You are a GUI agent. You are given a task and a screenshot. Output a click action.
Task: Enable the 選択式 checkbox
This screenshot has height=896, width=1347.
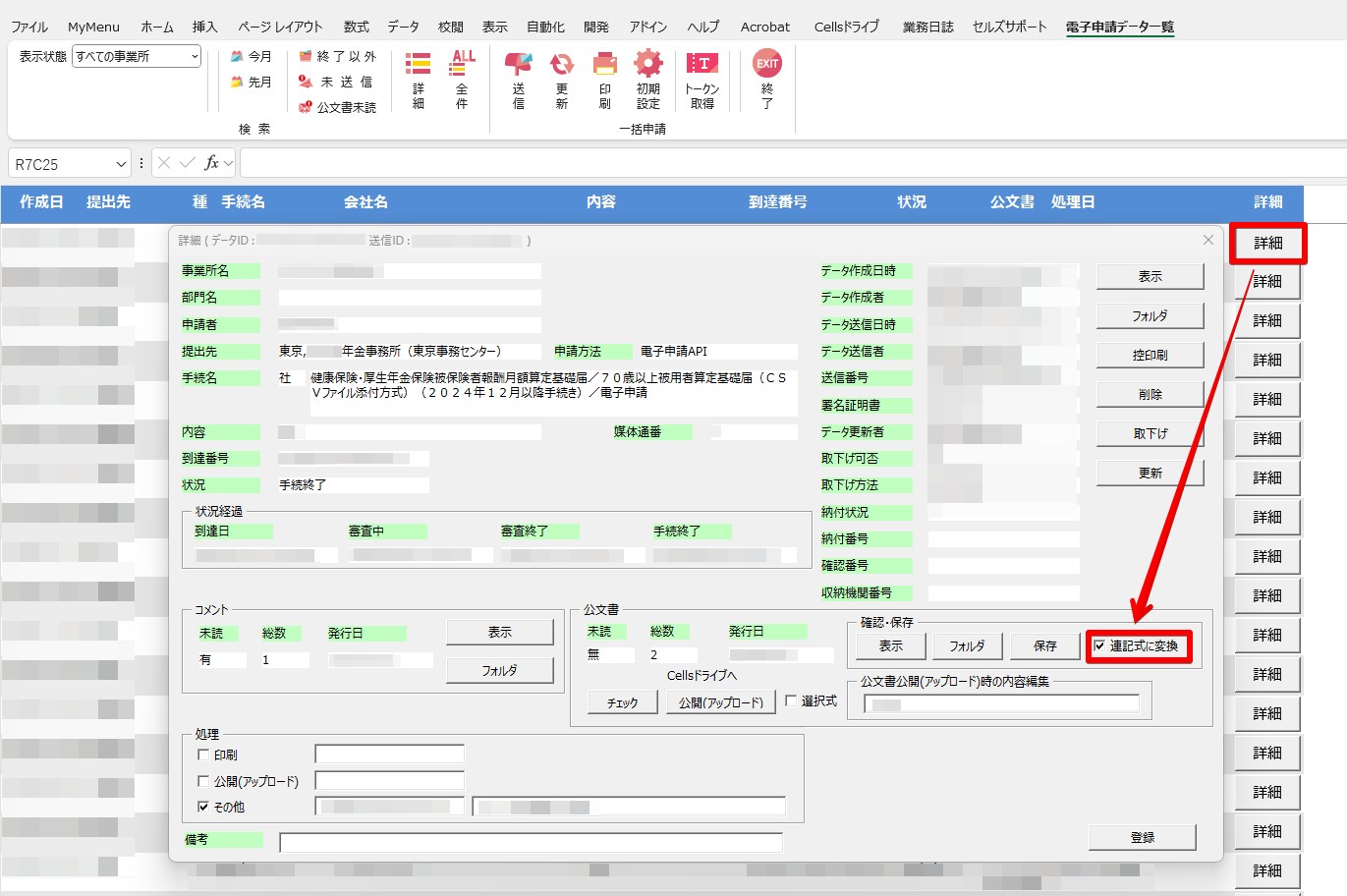click(x=792, y=701)
